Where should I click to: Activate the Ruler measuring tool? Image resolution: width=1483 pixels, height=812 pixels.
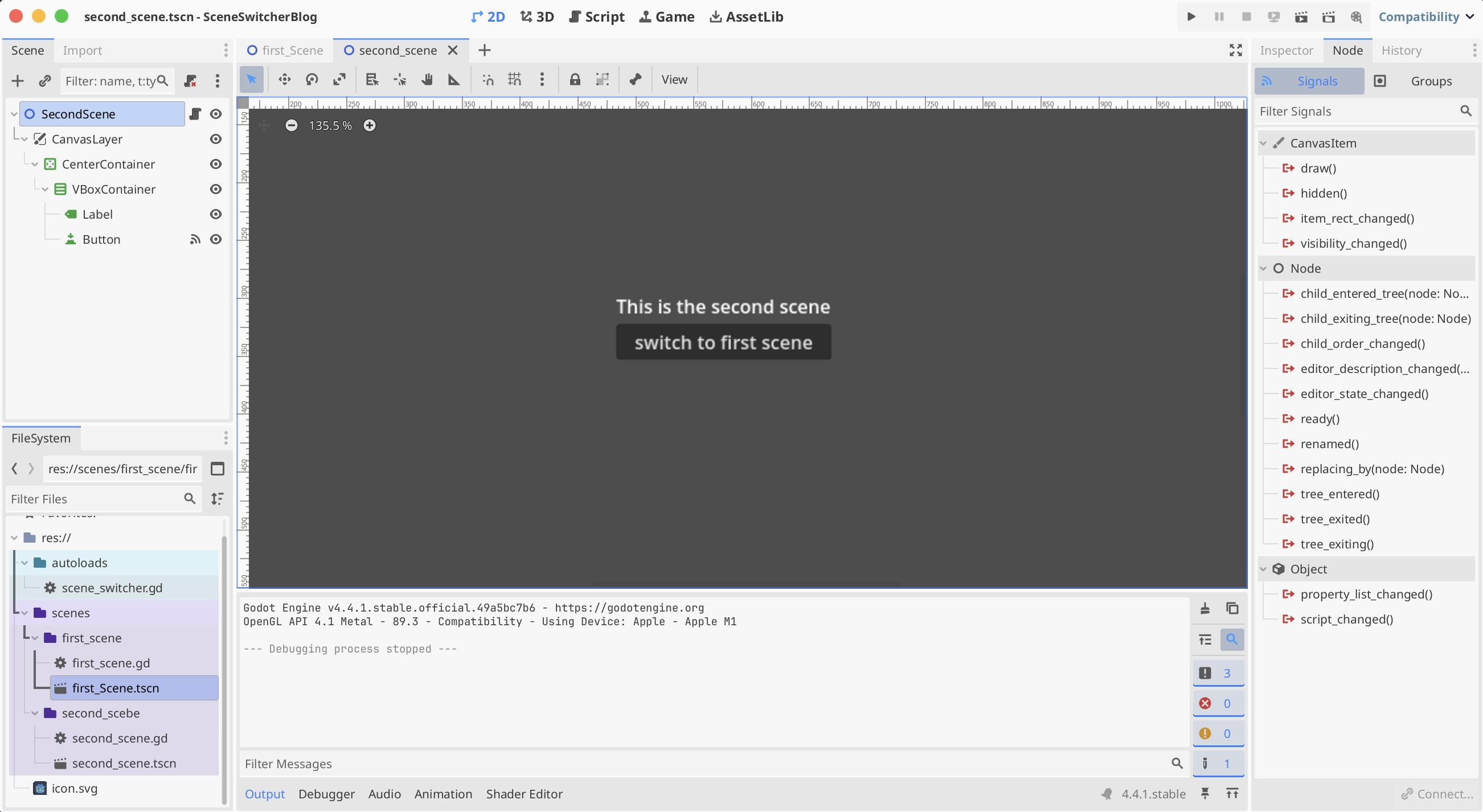[454, 79]
